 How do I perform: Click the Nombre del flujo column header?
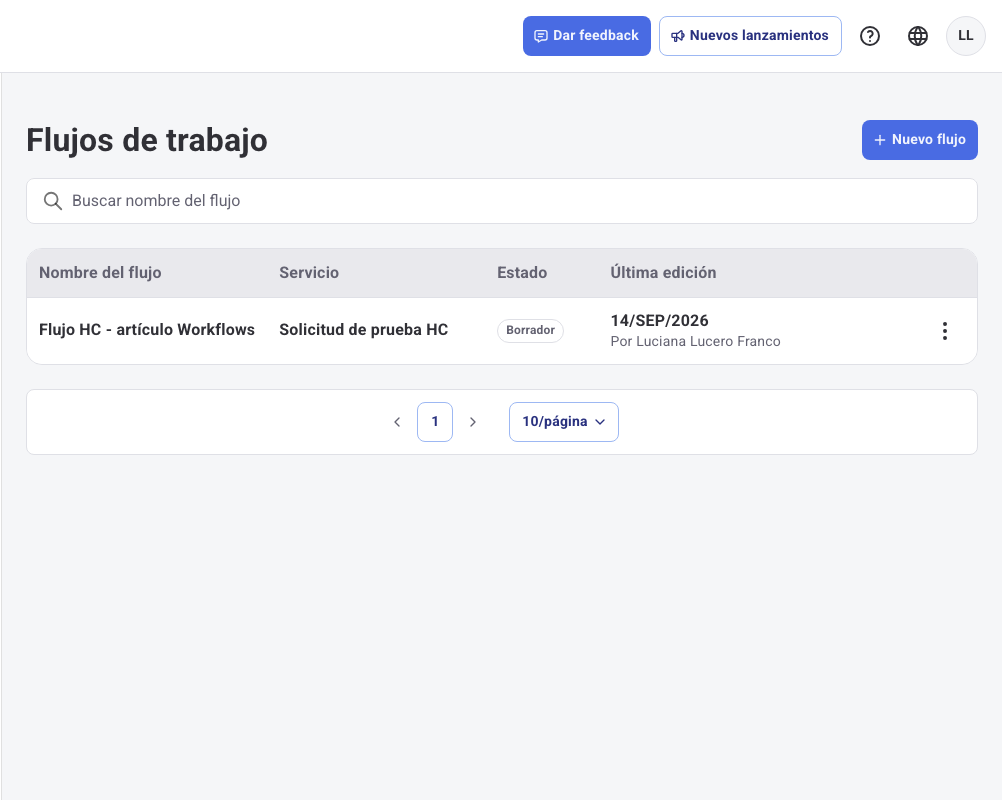(100, 273)
